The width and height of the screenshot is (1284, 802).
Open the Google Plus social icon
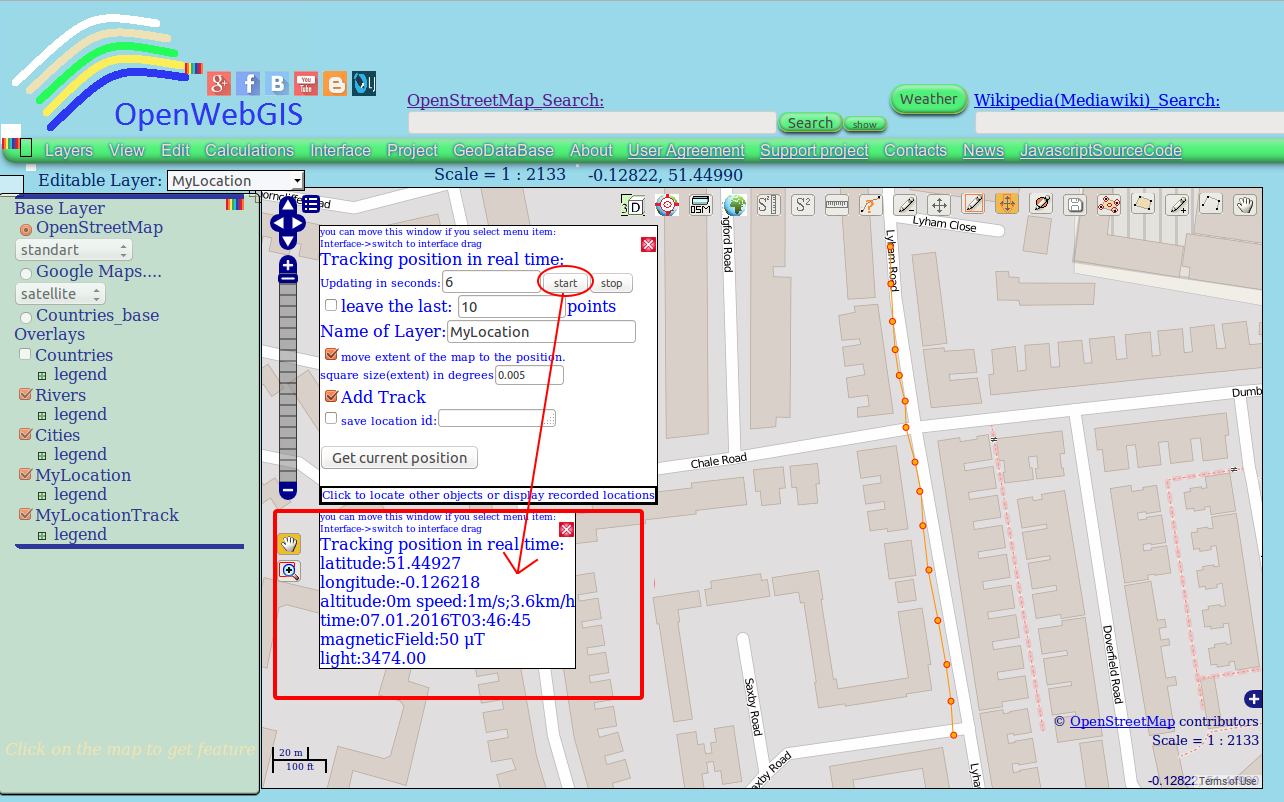pyautogui.click(x=219, y=84)
